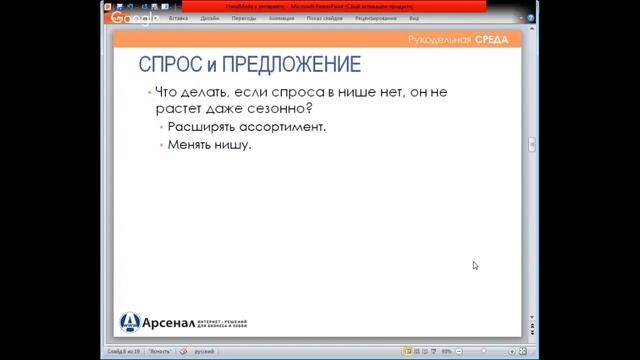Open the Вставка ribbon tab
640x360 pixels.
(178, 18)
